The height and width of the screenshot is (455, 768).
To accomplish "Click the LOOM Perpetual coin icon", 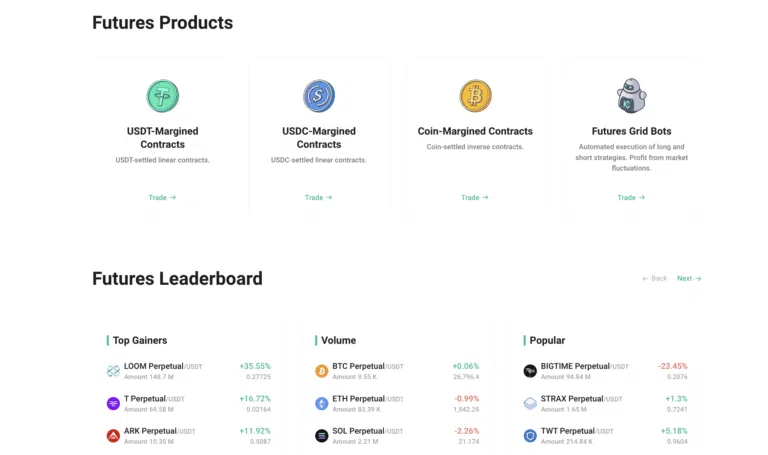I will (113, 371).
